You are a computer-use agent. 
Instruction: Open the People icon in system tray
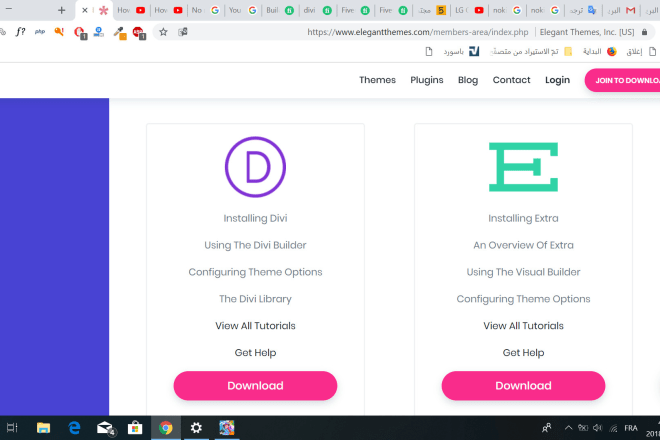(547, 428)
